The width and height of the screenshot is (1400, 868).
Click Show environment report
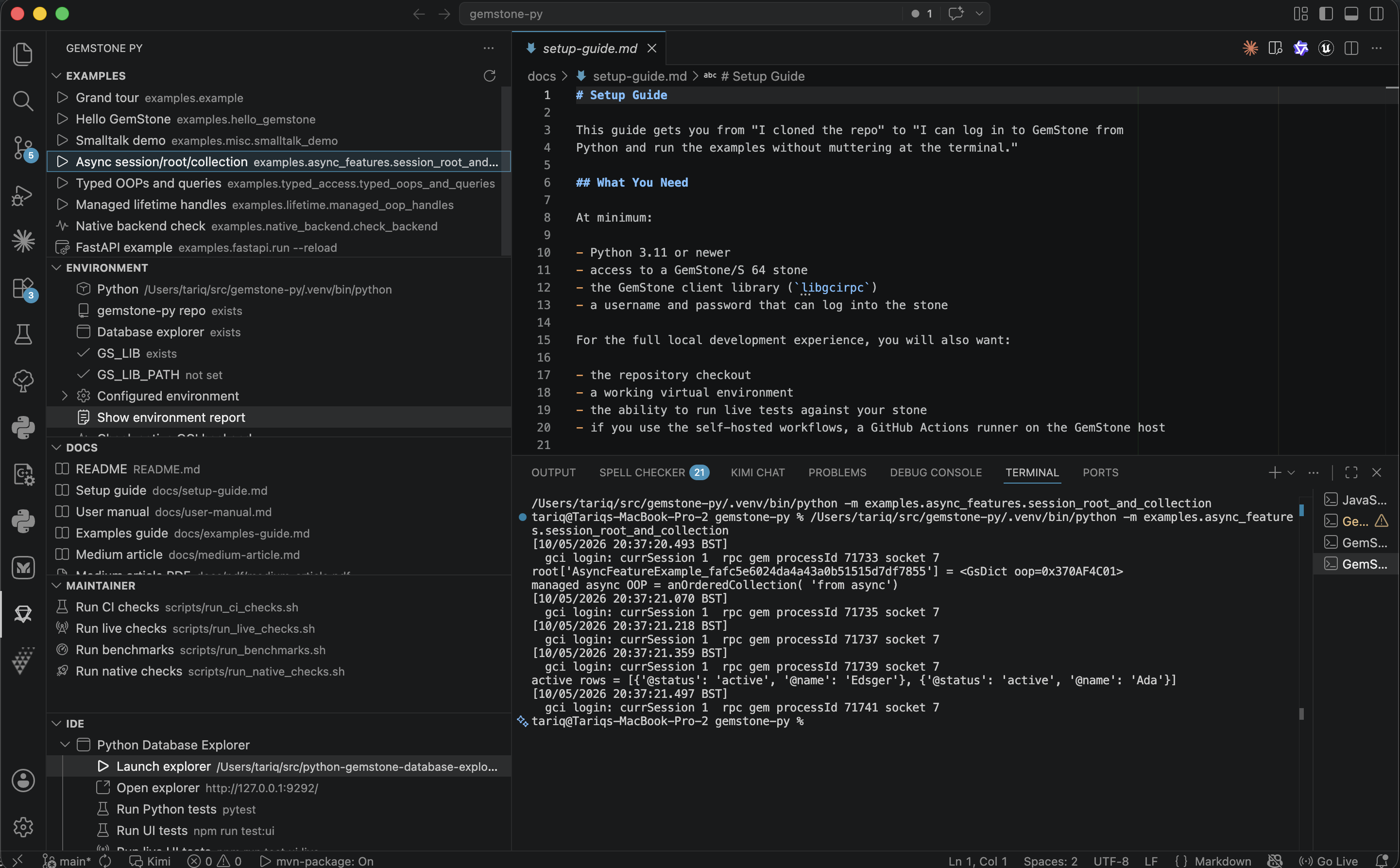tap(279, 417)
